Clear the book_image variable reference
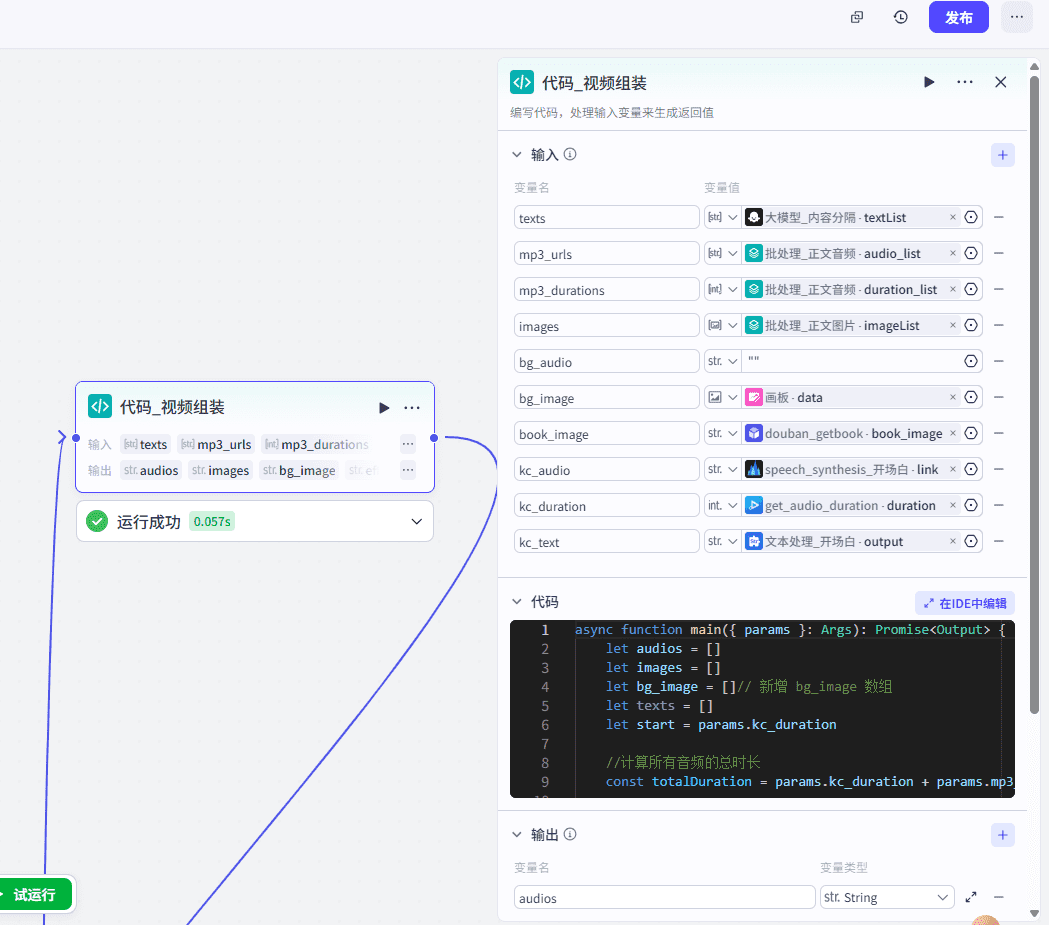Image resolution: width=1049 pixels, height=925 pixels. (x=952, y=433)
